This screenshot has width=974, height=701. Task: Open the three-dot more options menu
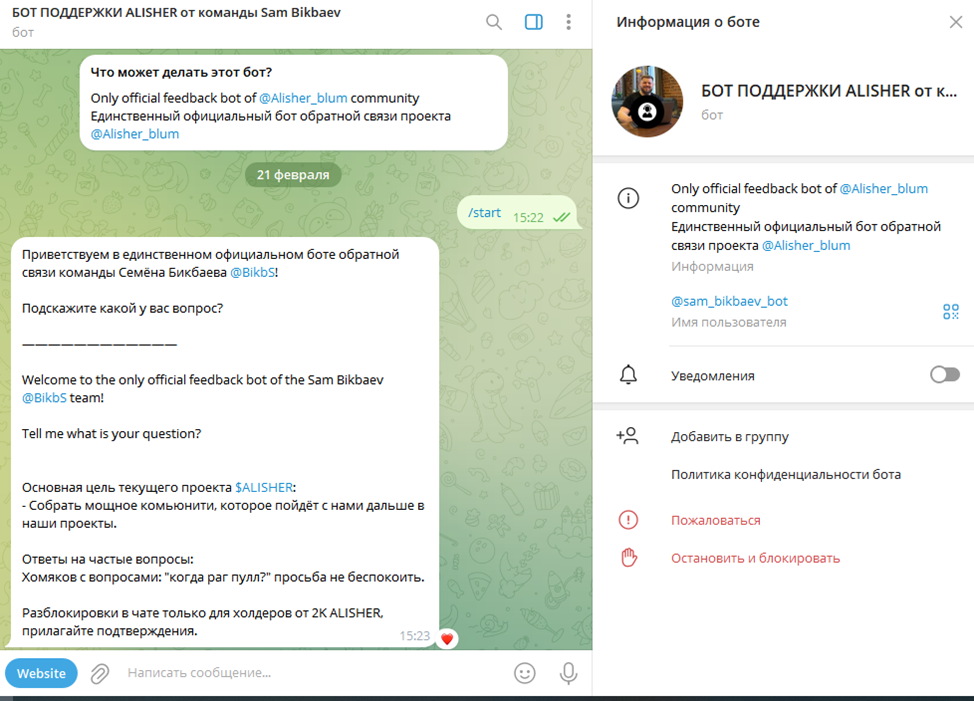click(x=568, y=22)
